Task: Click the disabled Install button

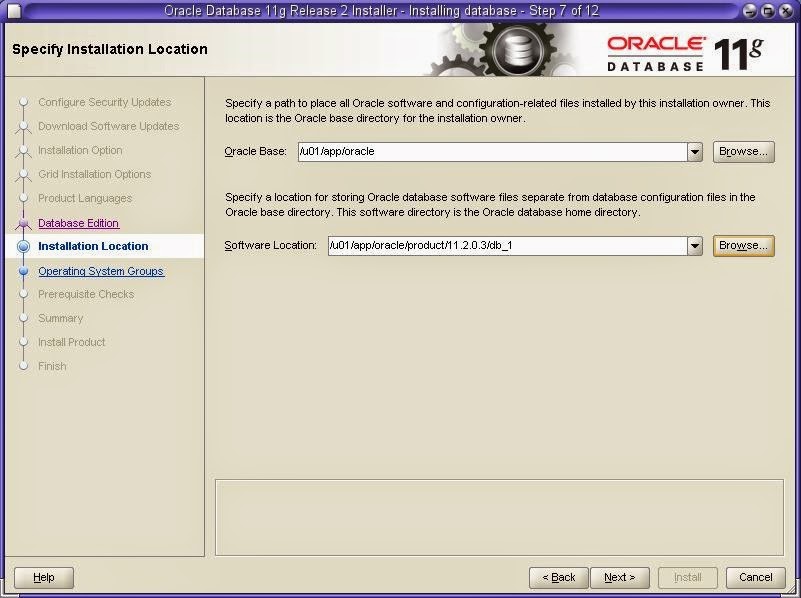Action: click(x=688, y=578)
